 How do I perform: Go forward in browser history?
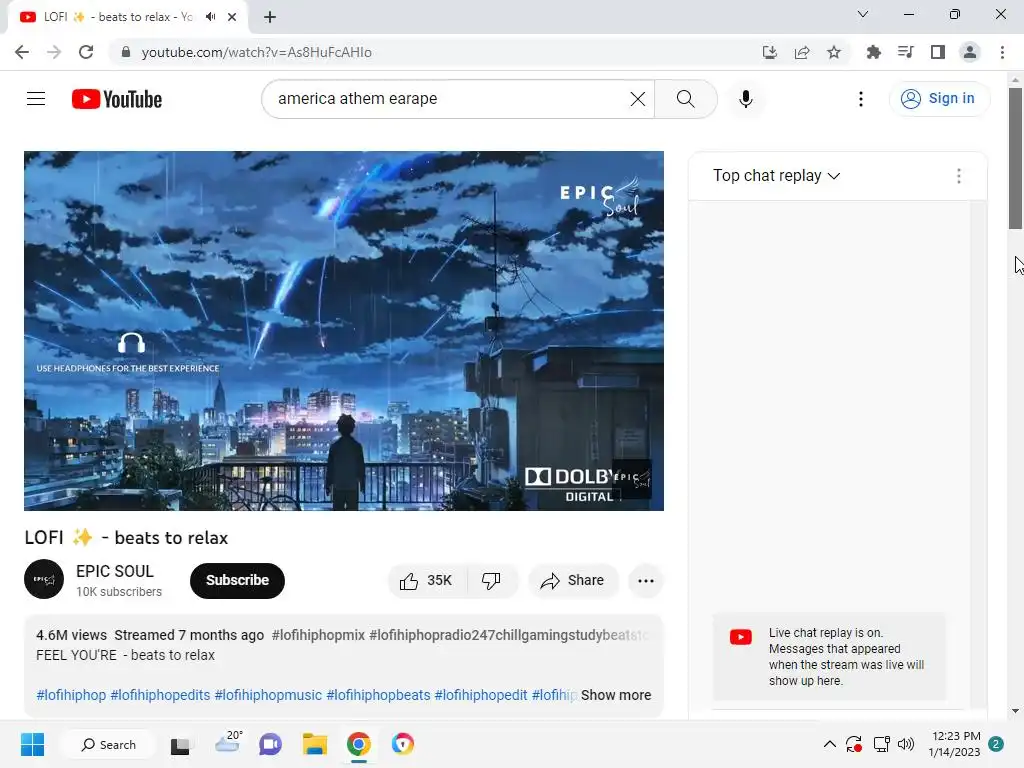(x=54, y=52)
